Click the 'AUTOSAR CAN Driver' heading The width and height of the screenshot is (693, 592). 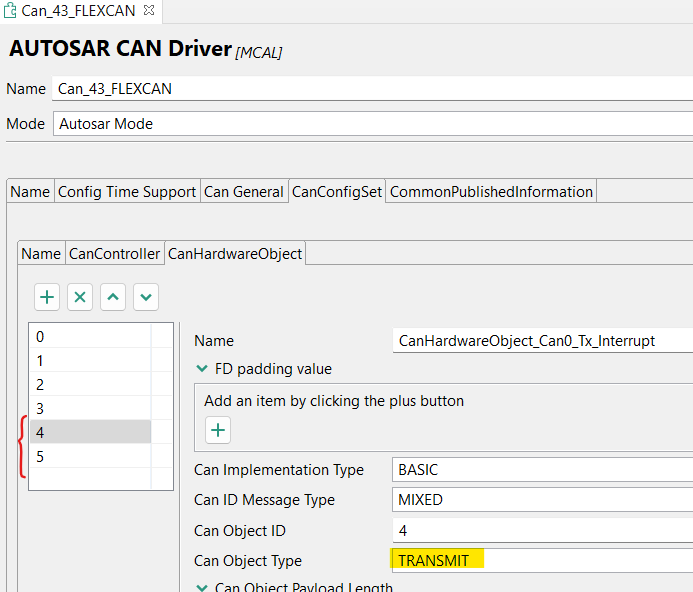(121, 48)
